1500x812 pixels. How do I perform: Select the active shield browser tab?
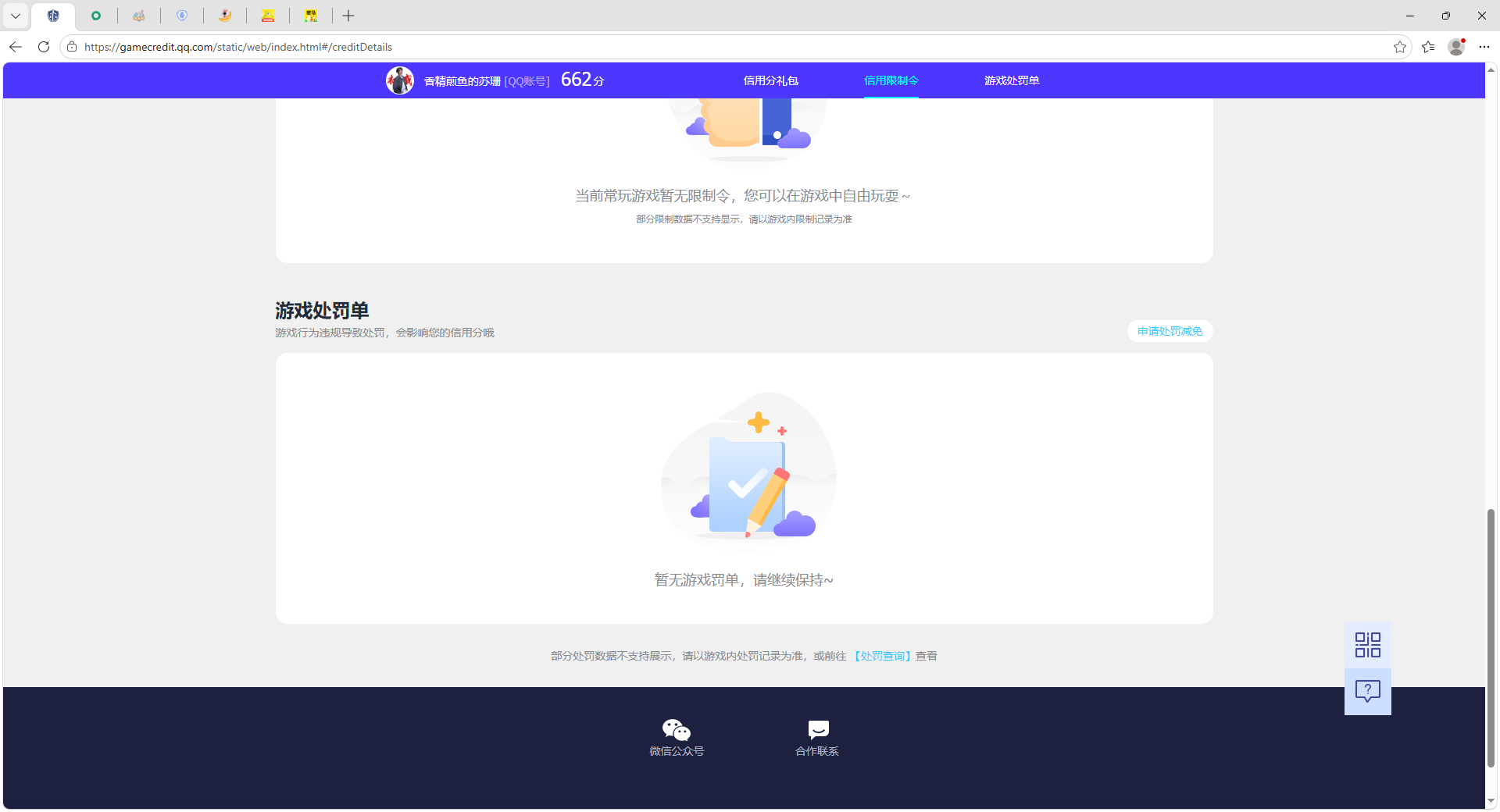point(53,16)
